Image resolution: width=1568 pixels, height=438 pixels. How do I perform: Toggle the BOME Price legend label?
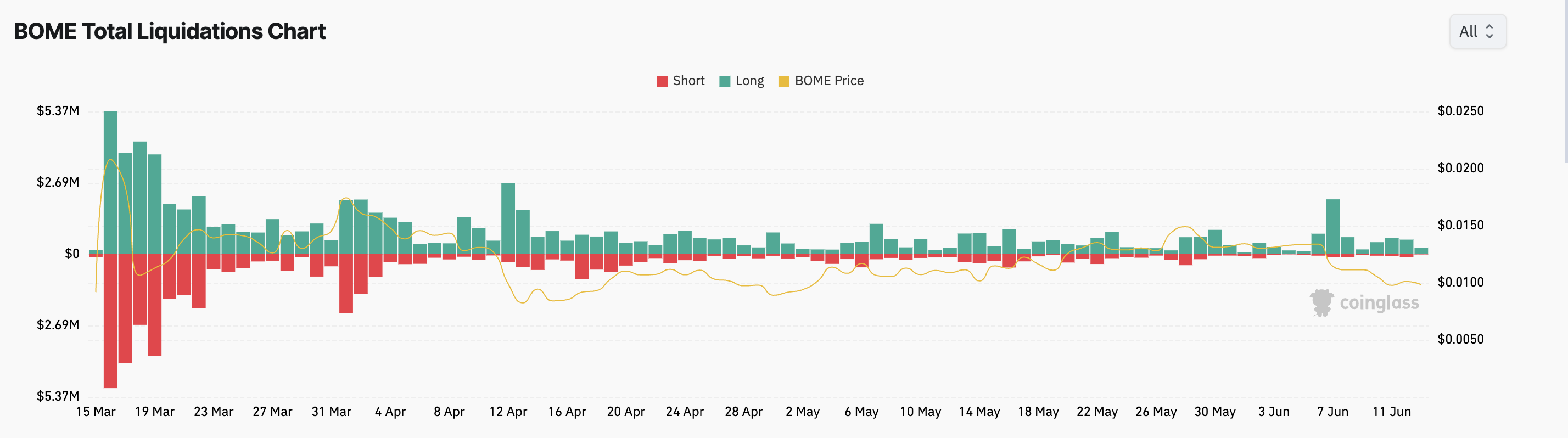(x=828, y=81)
